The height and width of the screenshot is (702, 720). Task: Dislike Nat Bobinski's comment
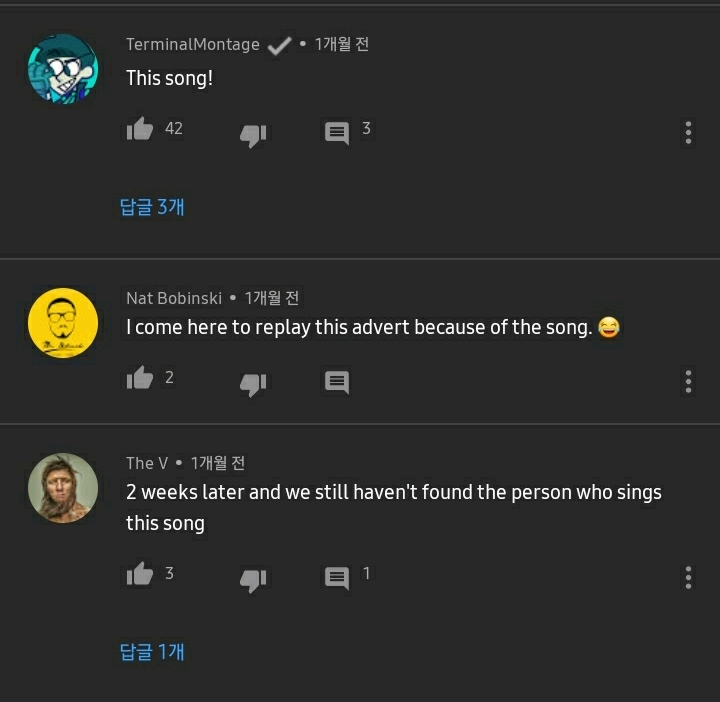click(x=253, y=382)
